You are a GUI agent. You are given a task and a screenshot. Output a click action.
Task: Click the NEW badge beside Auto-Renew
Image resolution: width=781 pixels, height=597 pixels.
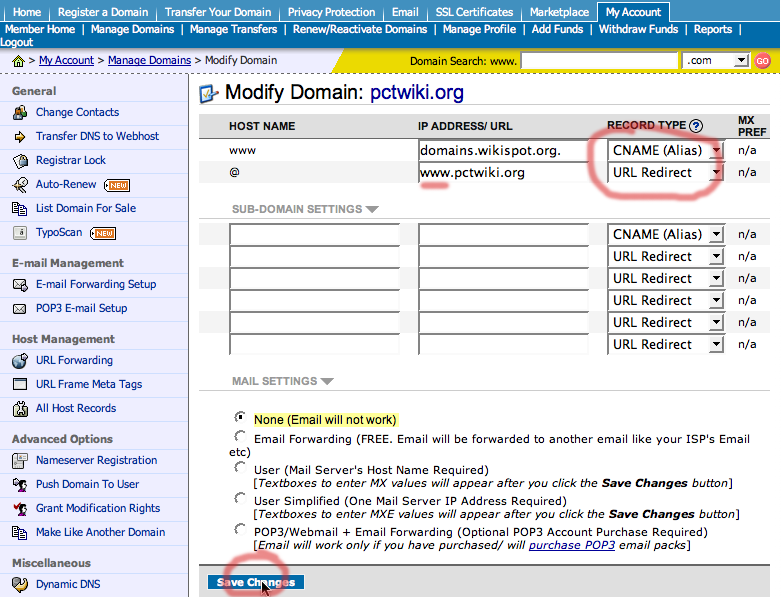tap(117, 185)
